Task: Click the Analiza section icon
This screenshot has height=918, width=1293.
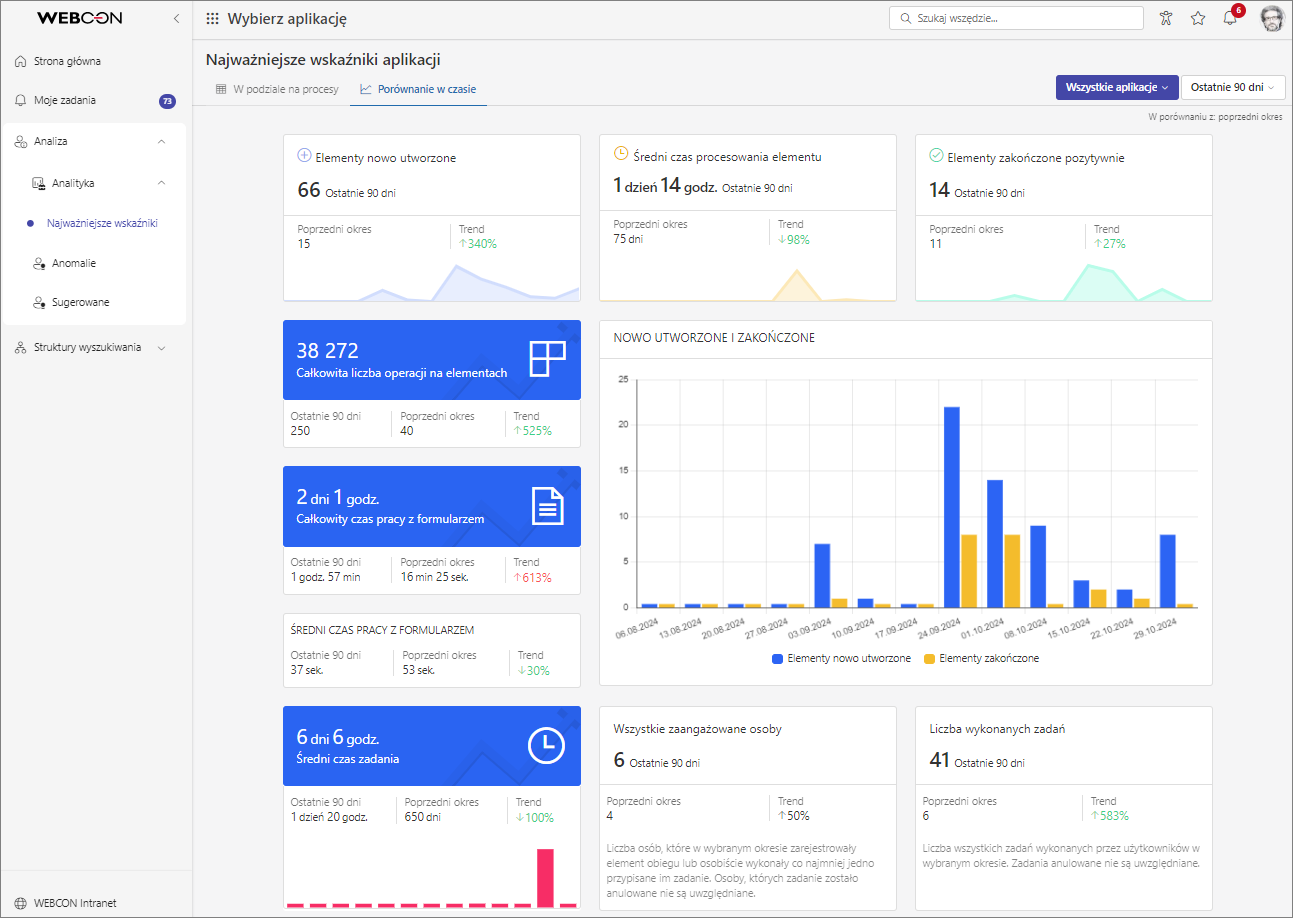Action: click(x=21, y=142)
